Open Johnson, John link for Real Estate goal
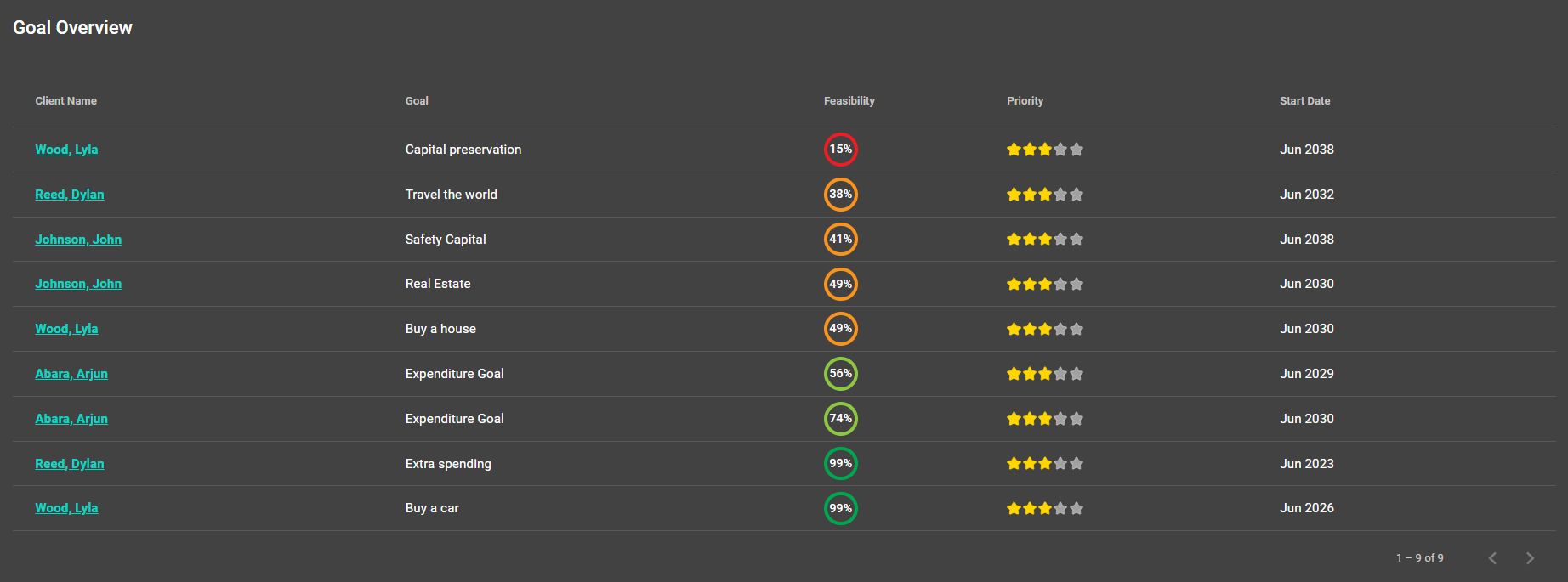1568x582 pixels. [x=78, y=284]
